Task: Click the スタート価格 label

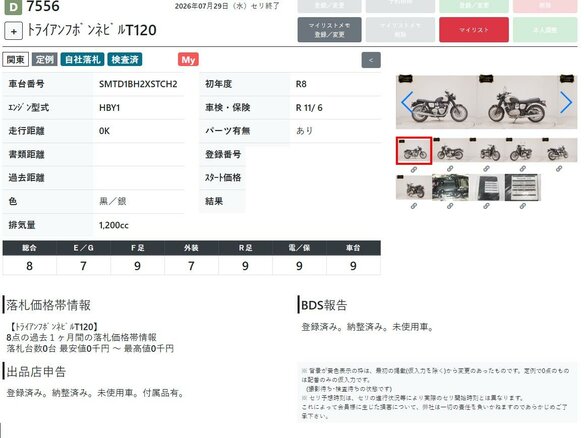Action: (x=223, y=178)
